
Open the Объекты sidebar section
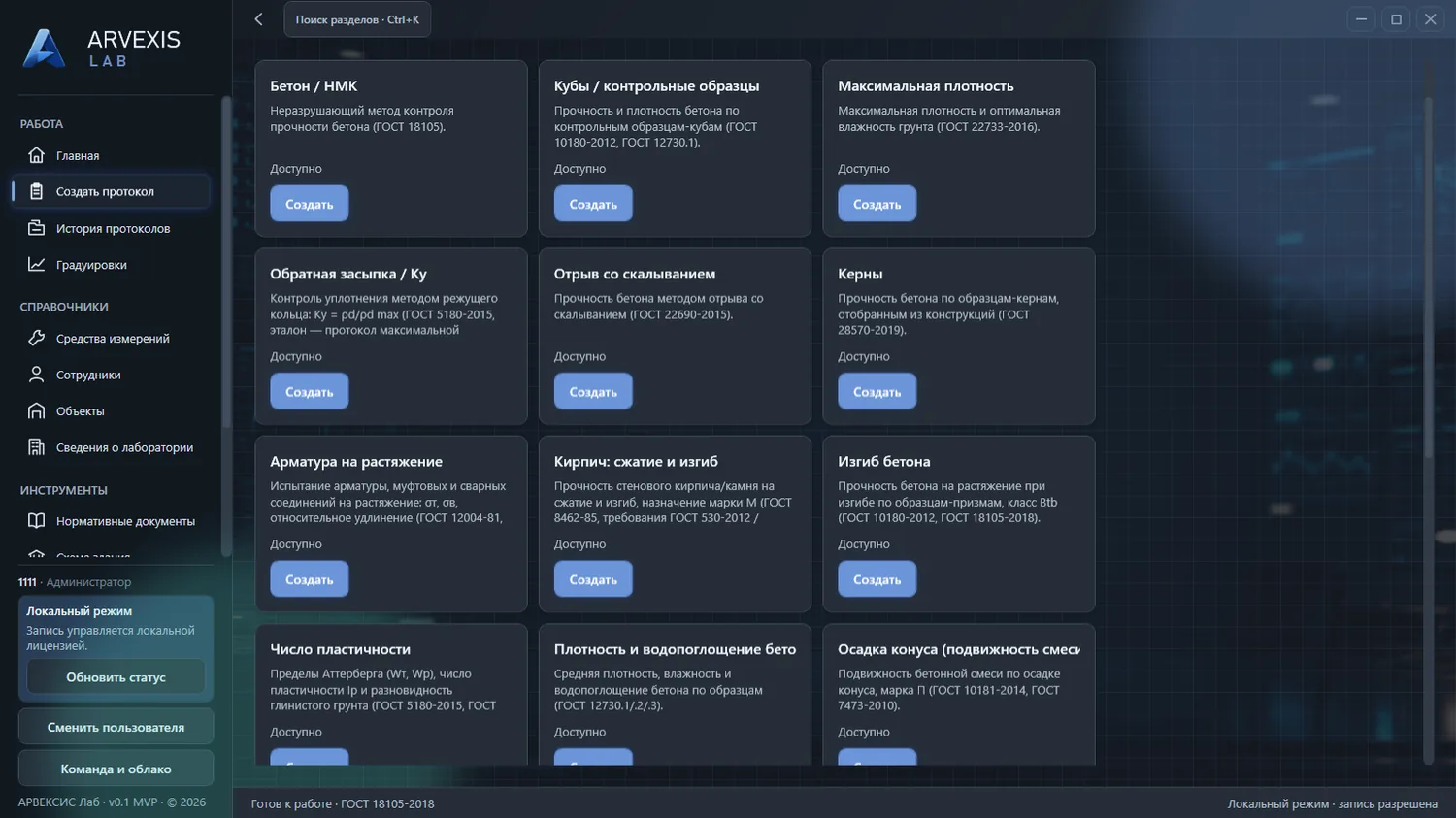coord(112,411)
